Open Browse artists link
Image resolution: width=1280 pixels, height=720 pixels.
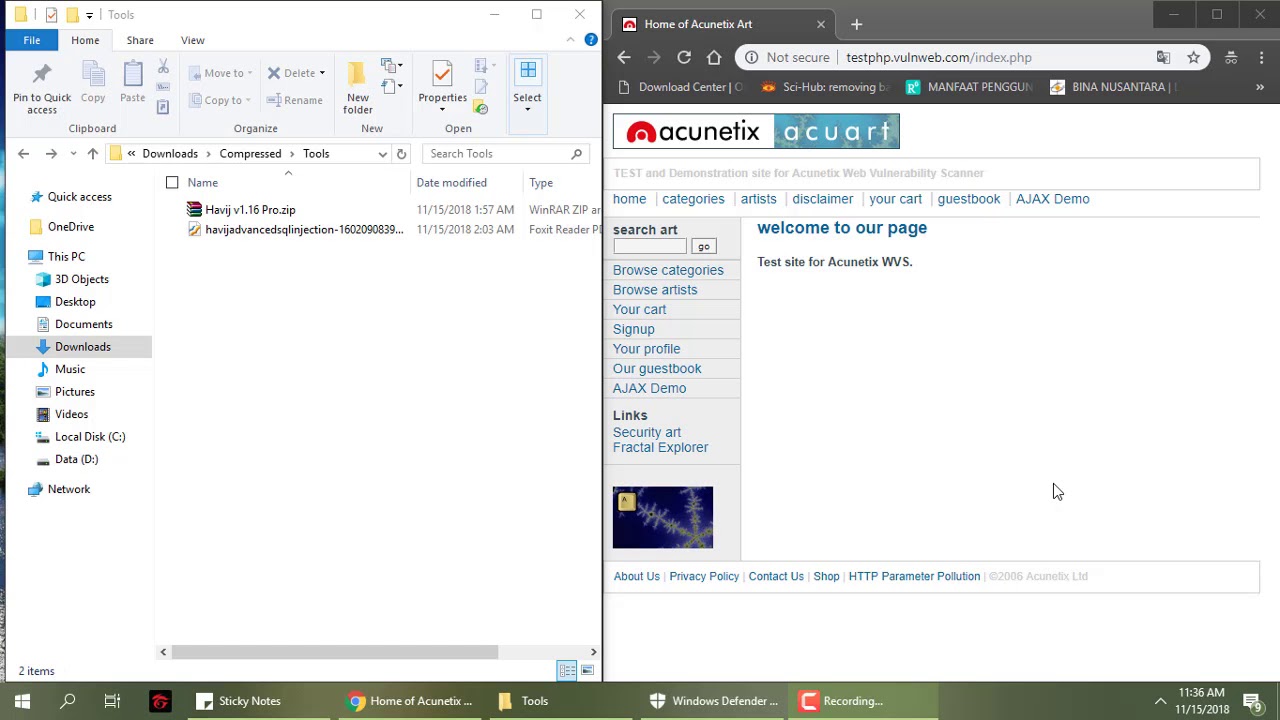[655, 290]
